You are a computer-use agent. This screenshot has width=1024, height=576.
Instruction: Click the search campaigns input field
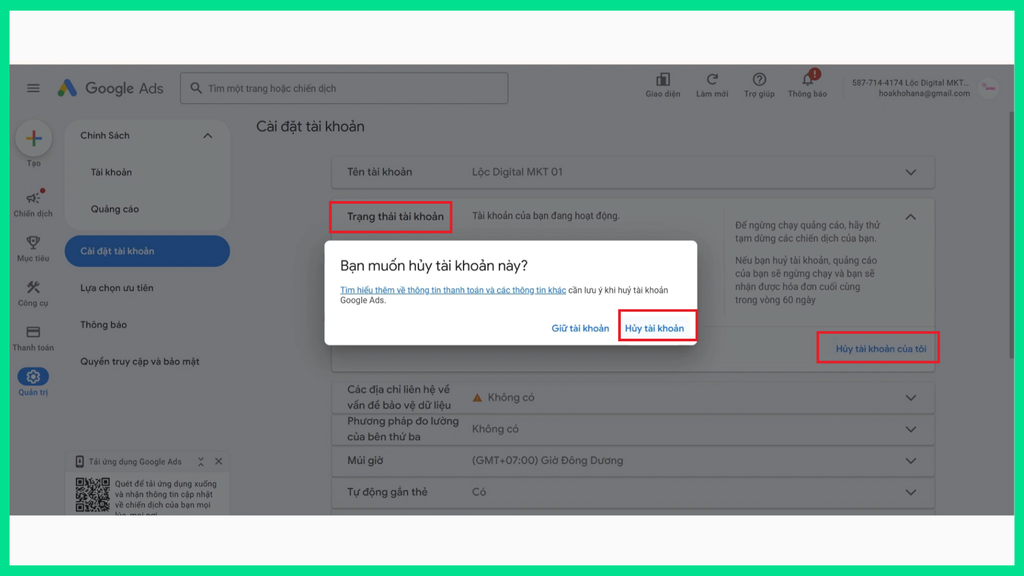click(x=344, y=88)
